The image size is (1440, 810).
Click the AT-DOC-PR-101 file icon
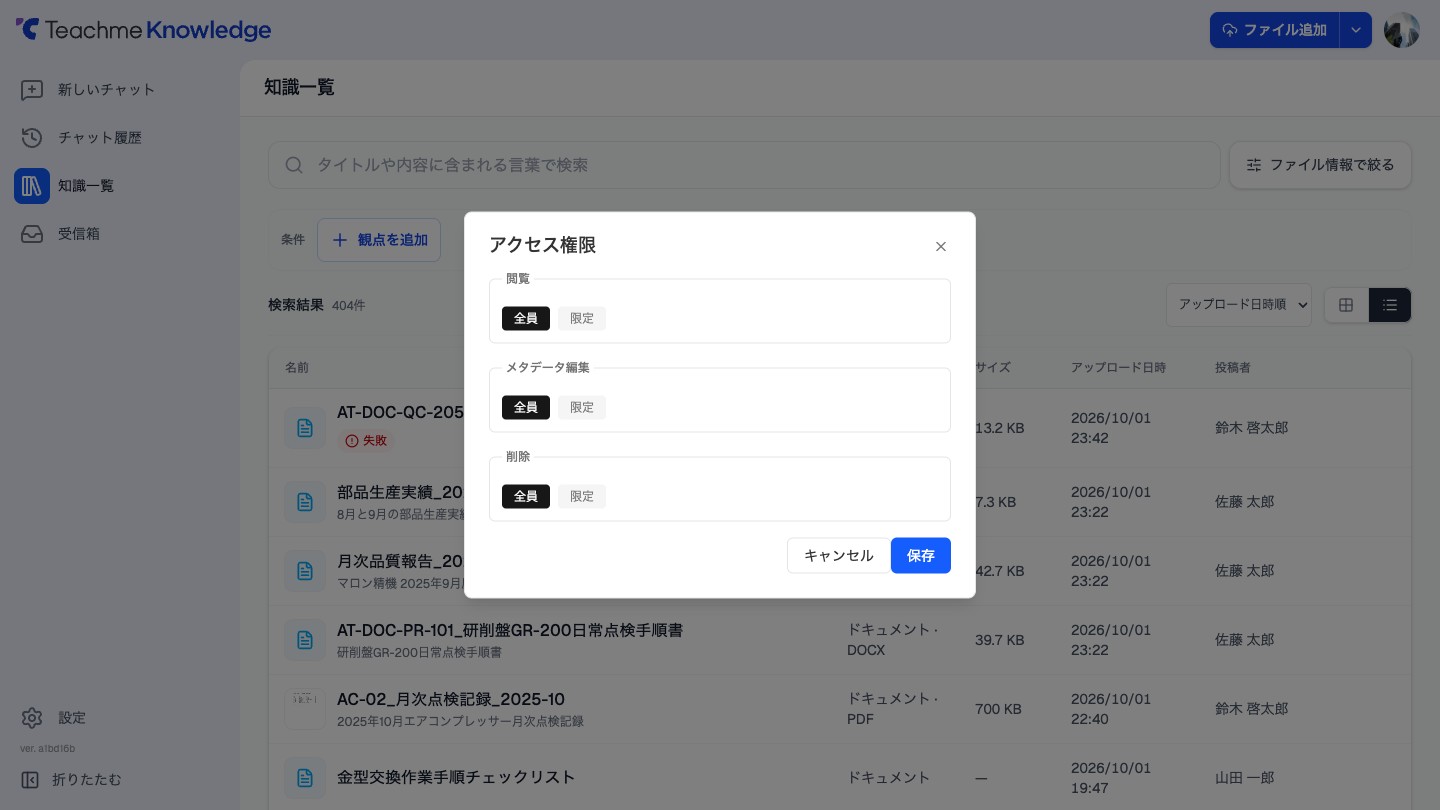[305, 640]
